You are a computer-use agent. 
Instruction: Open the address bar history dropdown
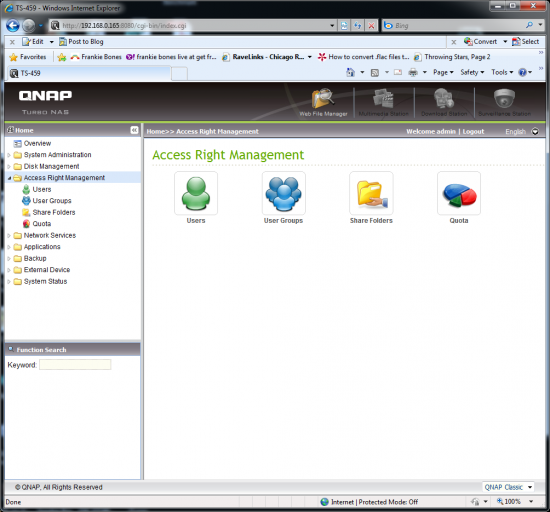coord(332,26)
